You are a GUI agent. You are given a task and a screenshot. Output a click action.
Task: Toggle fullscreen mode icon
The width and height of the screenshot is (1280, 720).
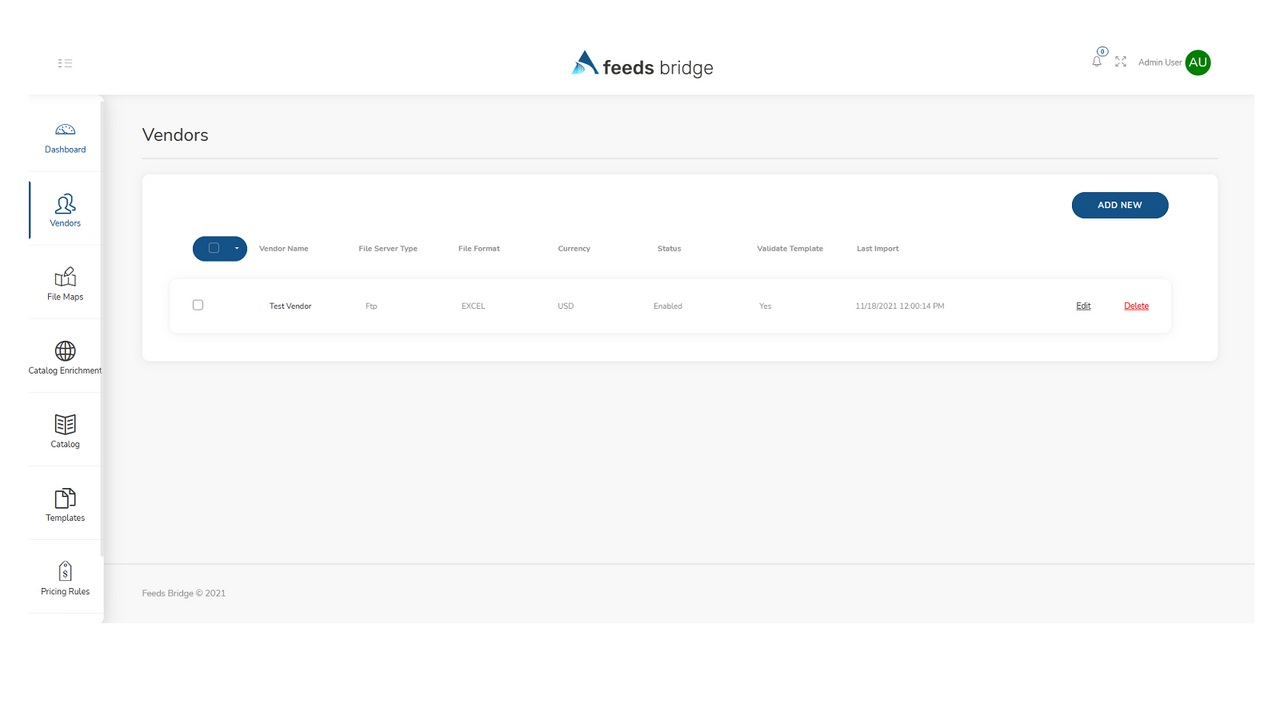(1121, 62)
